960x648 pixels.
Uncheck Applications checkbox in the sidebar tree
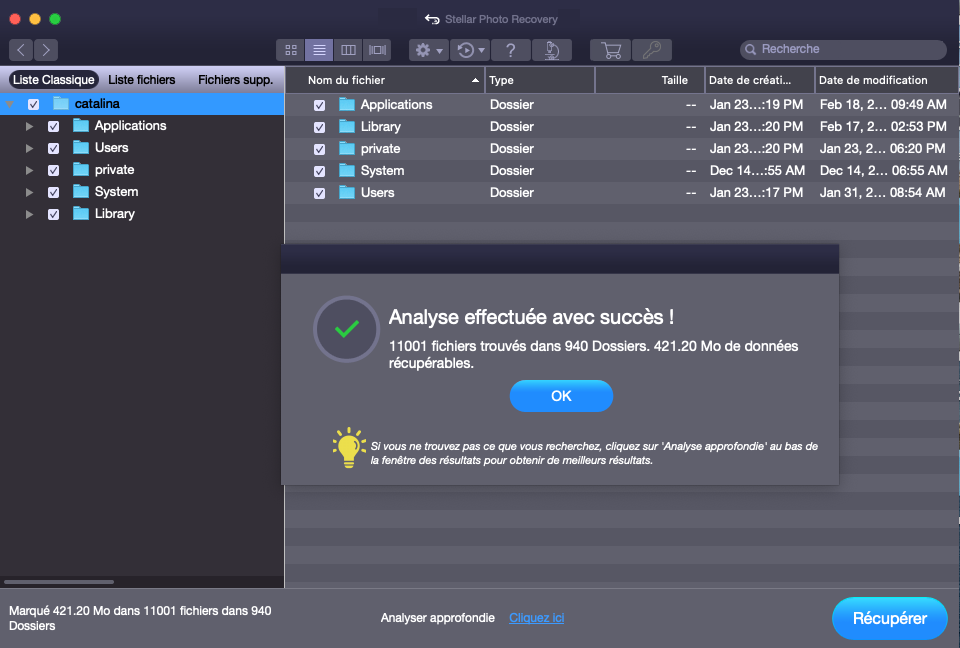tap(53, 126)
